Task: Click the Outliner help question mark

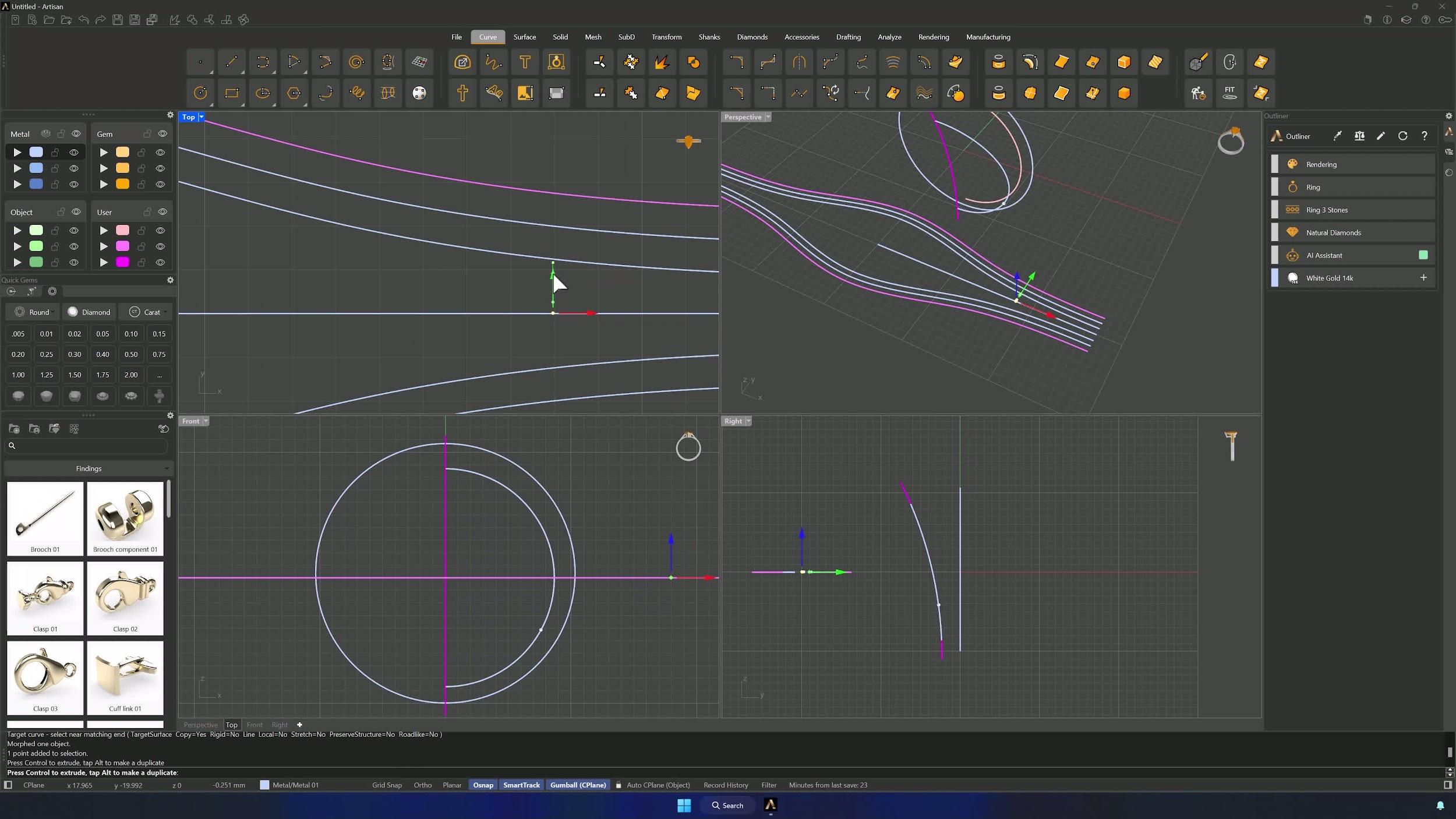Action: pyautogui.click(x=1424, y=136)
